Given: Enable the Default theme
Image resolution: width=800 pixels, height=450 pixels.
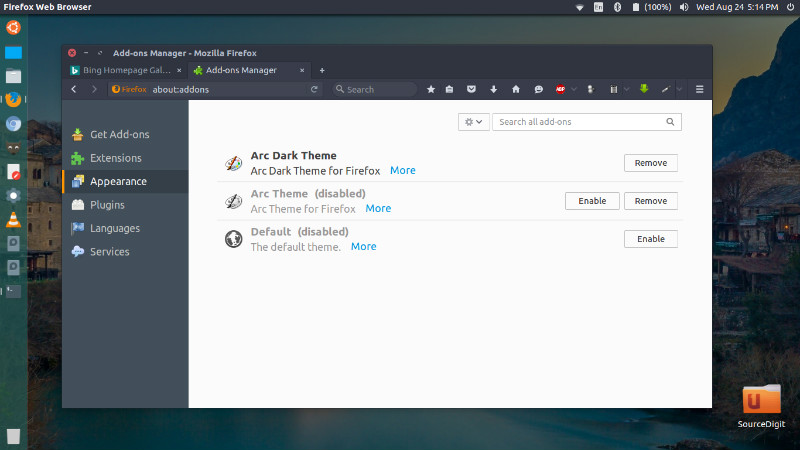Looking at the screenshot, I should coord(651,239).
